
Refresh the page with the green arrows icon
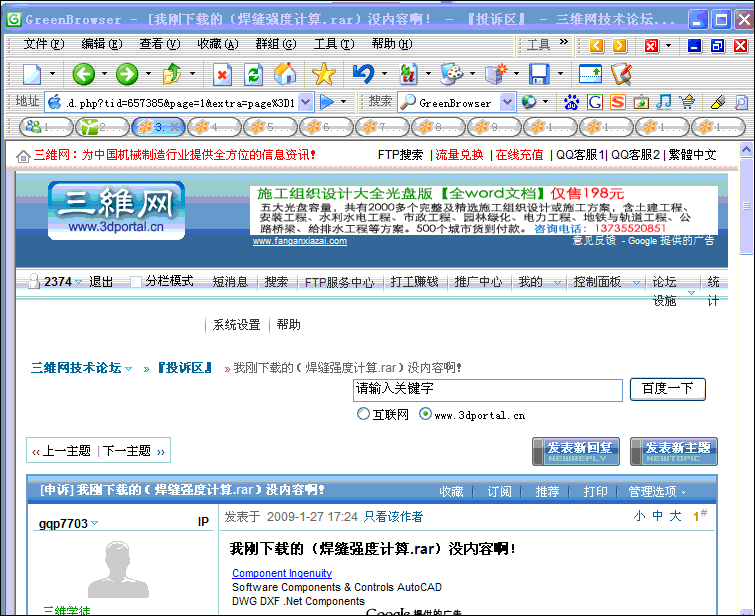point(253,74)
